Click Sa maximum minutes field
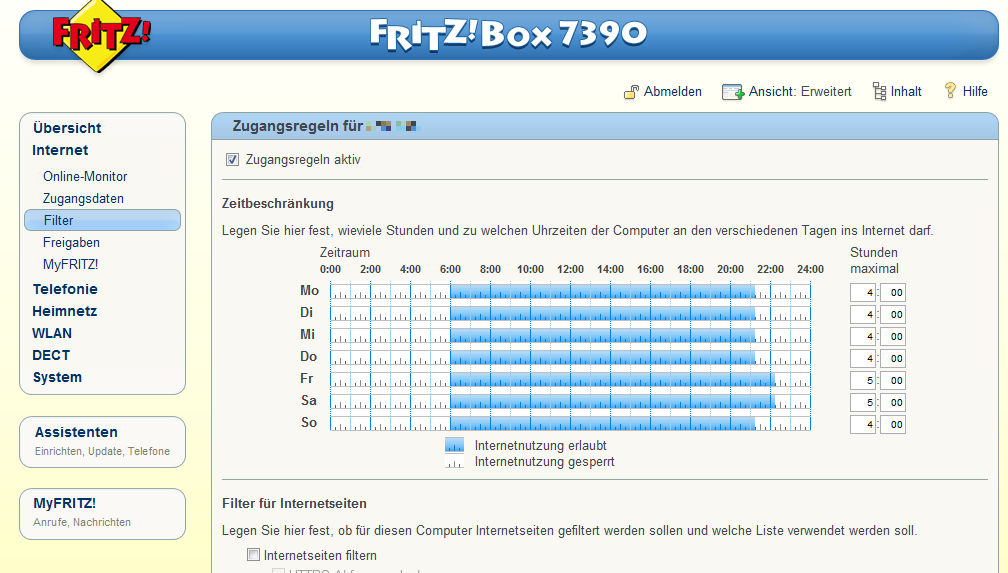Screen dimensions: 1008x573 tap(893, 403)
